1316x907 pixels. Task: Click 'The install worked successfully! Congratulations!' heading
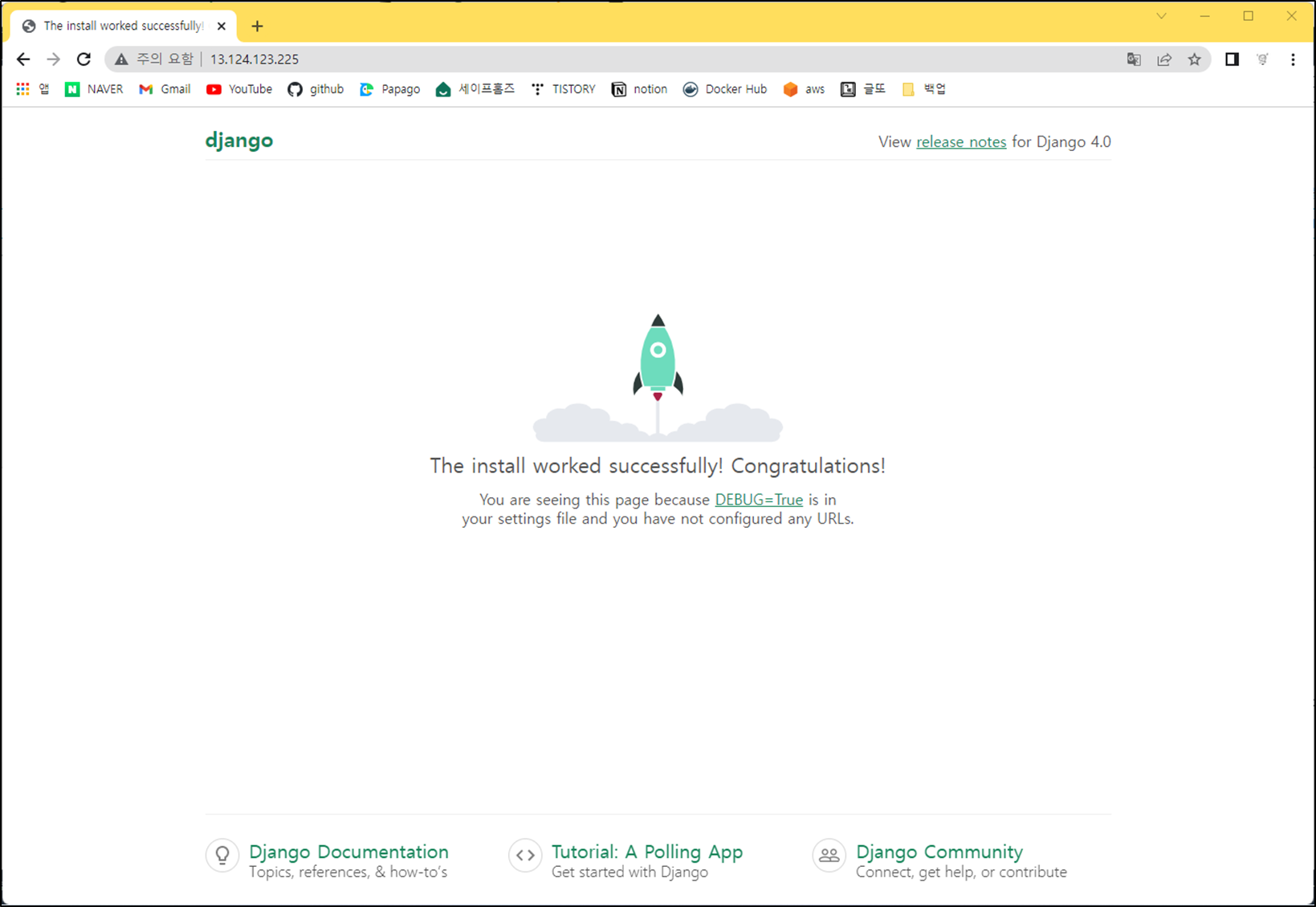click(x=658, y=466)
